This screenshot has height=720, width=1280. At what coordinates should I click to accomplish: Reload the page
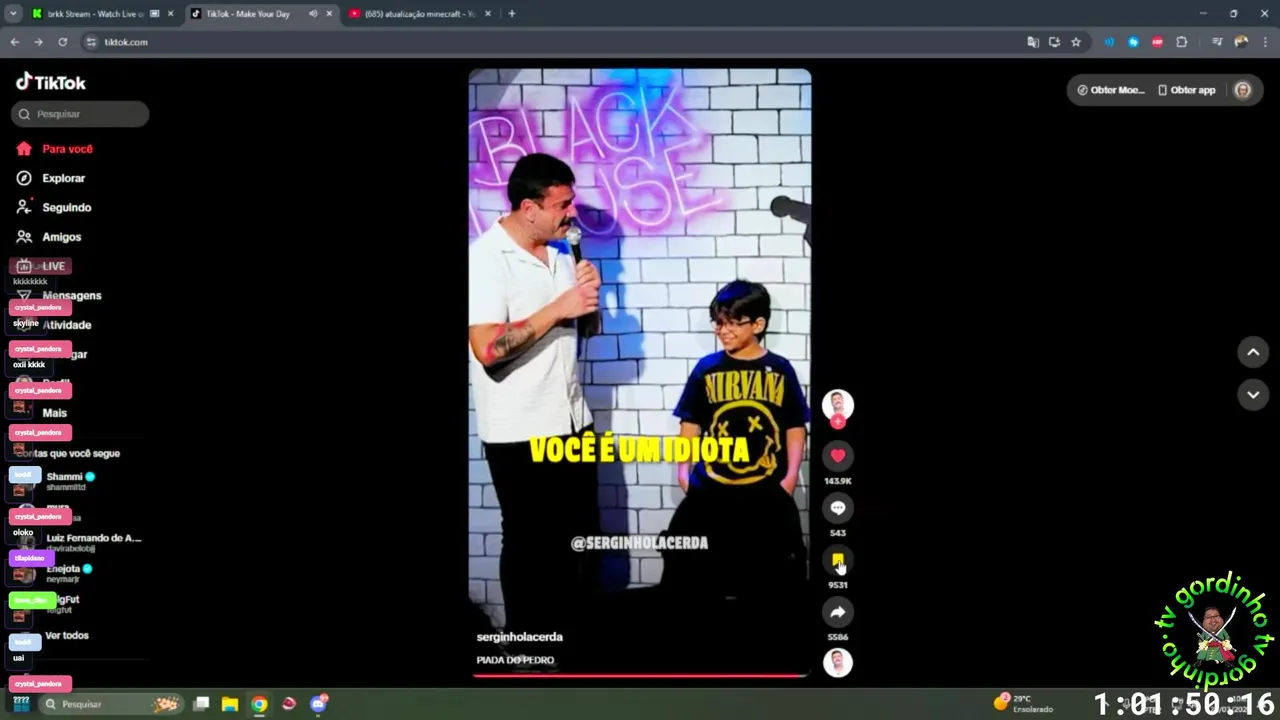[62, 42]
